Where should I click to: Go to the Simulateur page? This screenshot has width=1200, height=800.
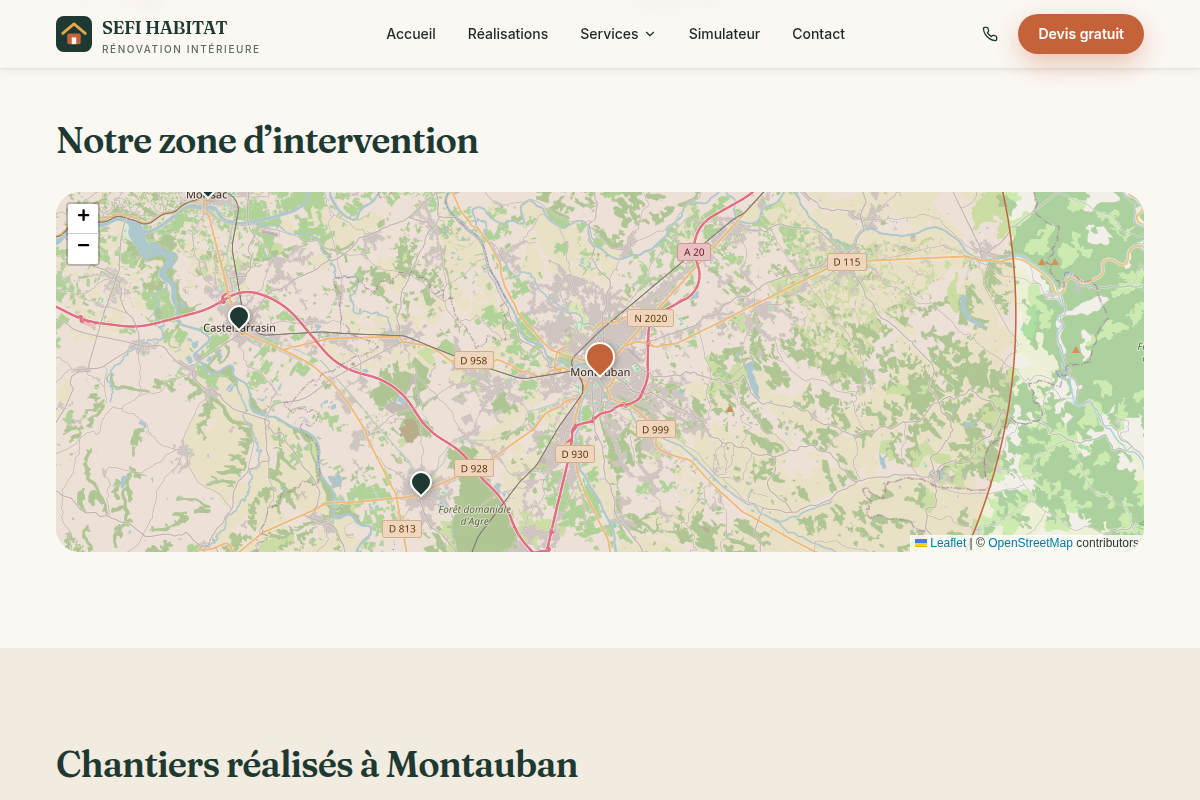724,34
